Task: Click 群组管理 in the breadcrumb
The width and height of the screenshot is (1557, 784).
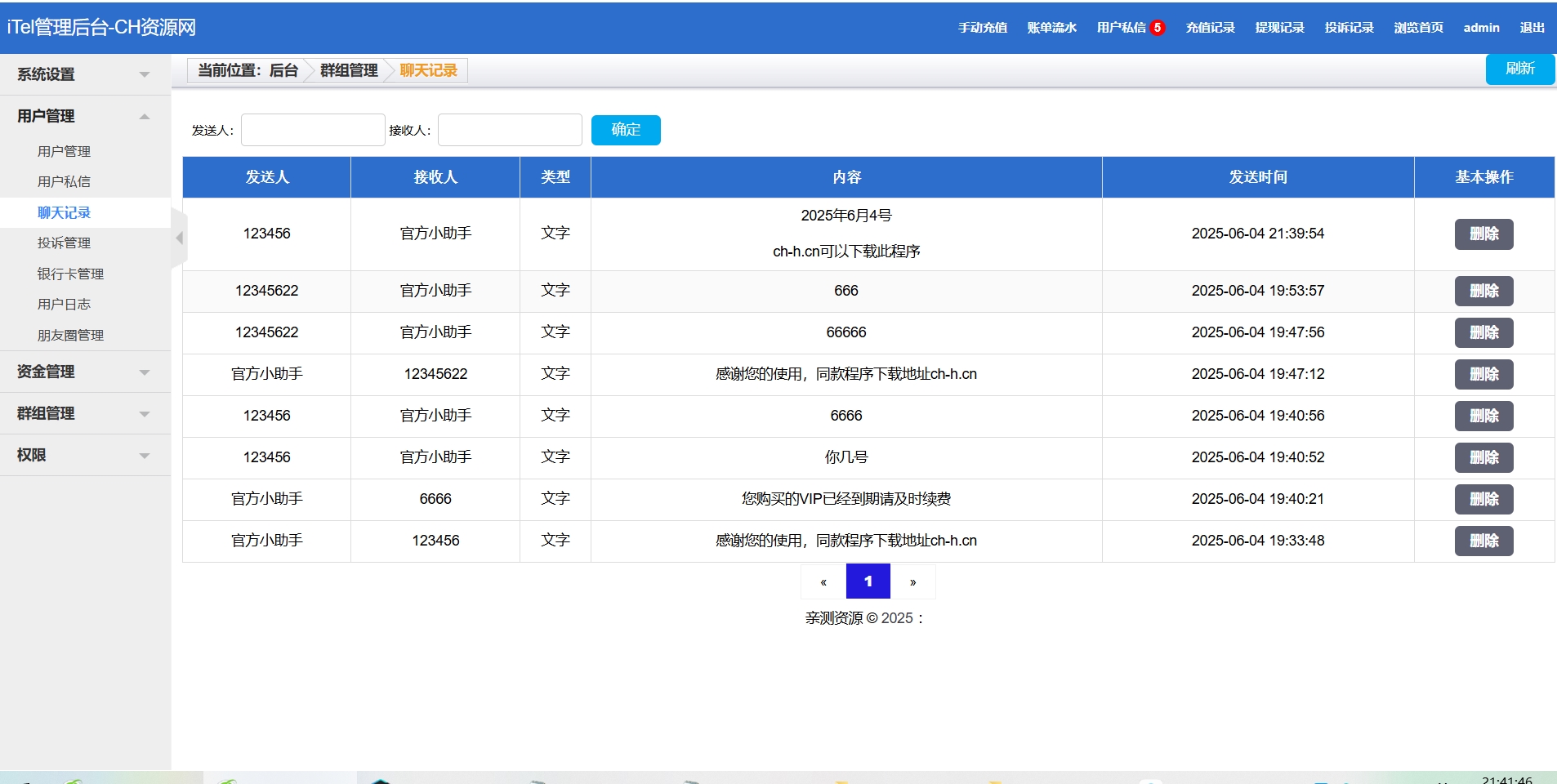Action: click(x=349, y=70)
